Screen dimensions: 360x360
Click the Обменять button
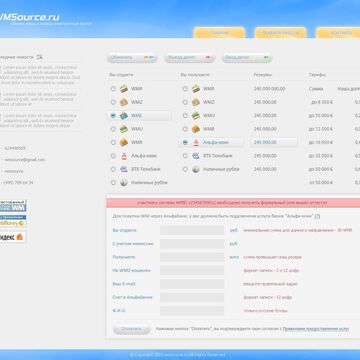[x=132, y=57]
